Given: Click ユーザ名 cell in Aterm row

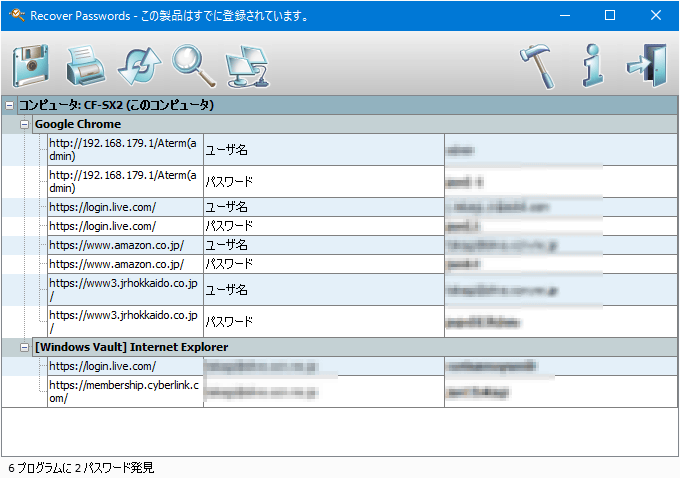Looking at the screenshot, I should (324, 150).
